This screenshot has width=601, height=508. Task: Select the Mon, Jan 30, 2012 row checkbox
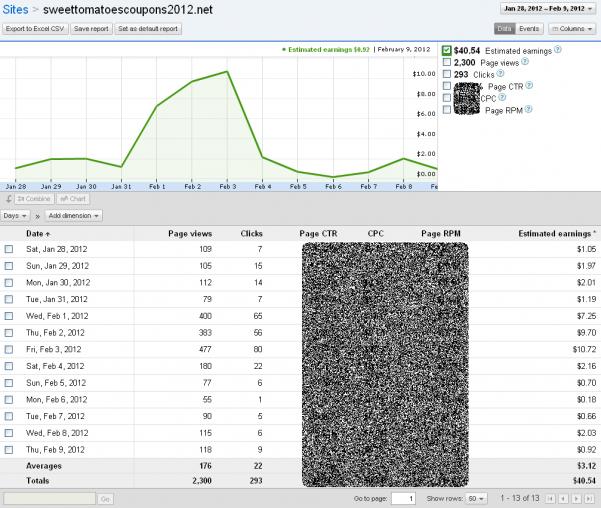point(9,283)
